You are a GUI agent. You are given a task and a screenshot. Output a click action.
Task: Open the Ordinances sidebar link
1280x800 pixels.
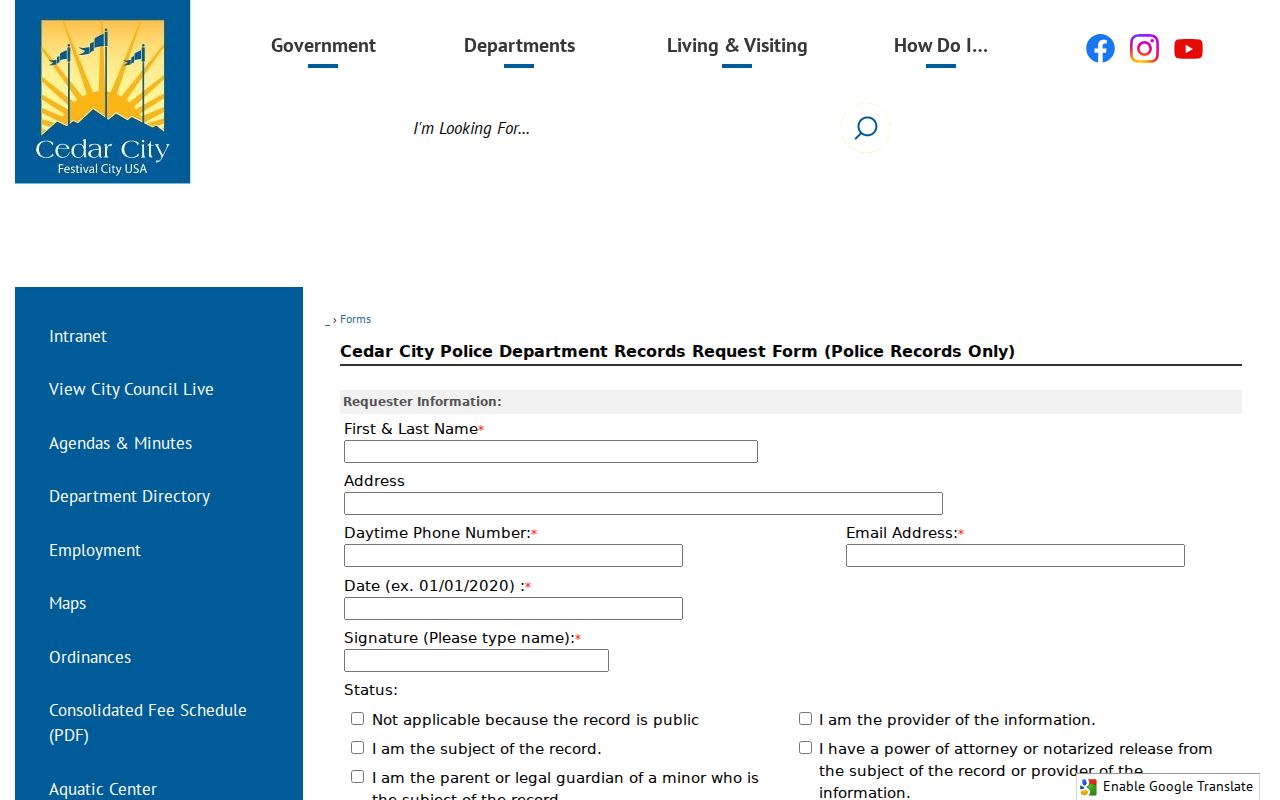(90, 657)
